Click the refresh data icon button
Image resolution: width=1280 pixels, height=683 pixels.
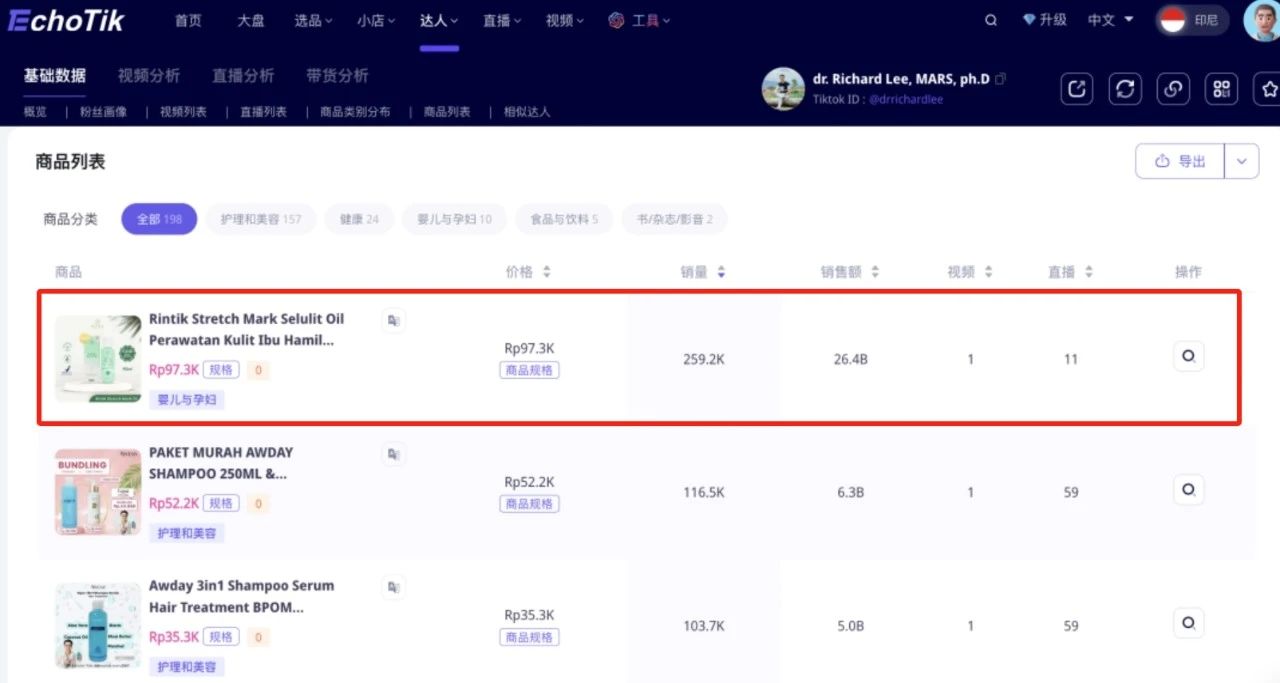pyautogui.click(x=1125, y=89)
